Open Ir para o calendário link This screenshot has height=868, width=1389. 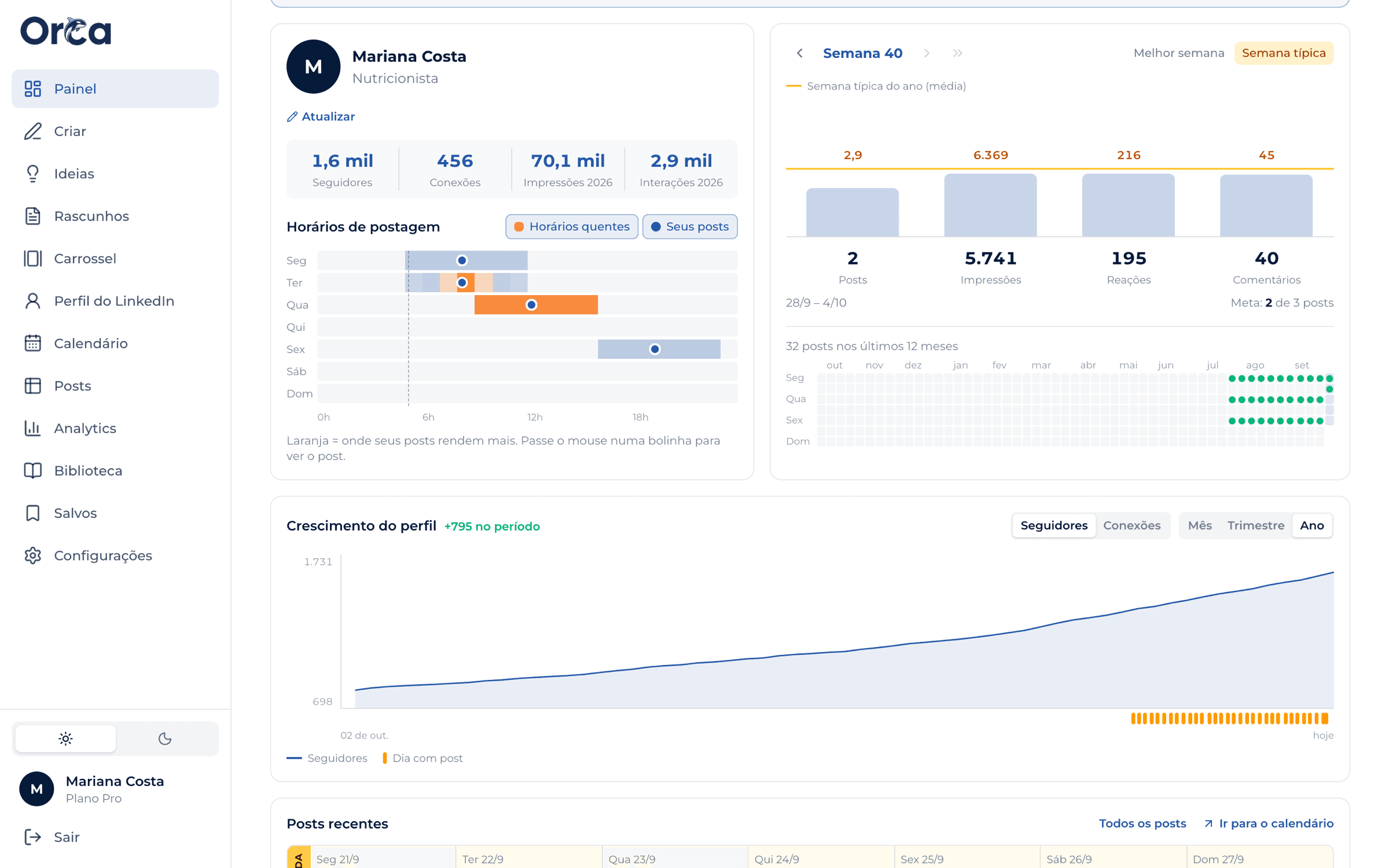[1269, 823]
